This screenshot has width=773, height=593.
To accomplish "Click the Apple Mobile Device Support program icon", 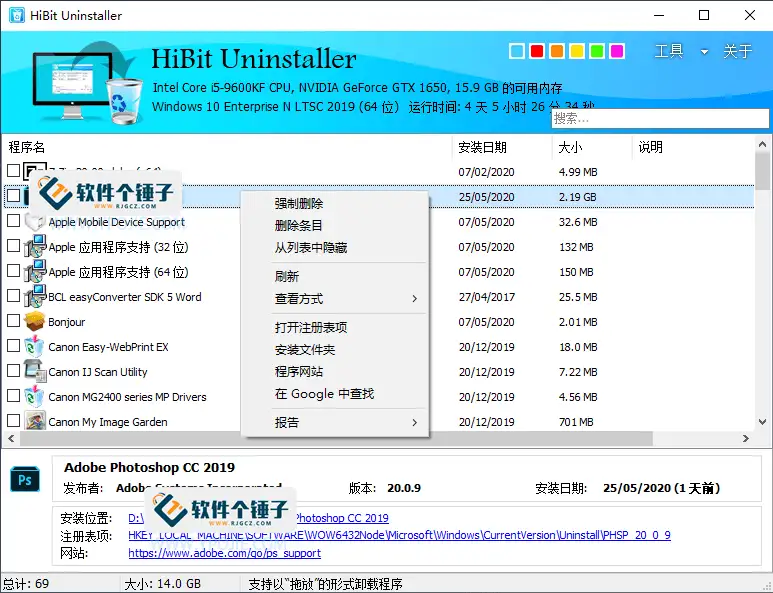I will [35, 222].
